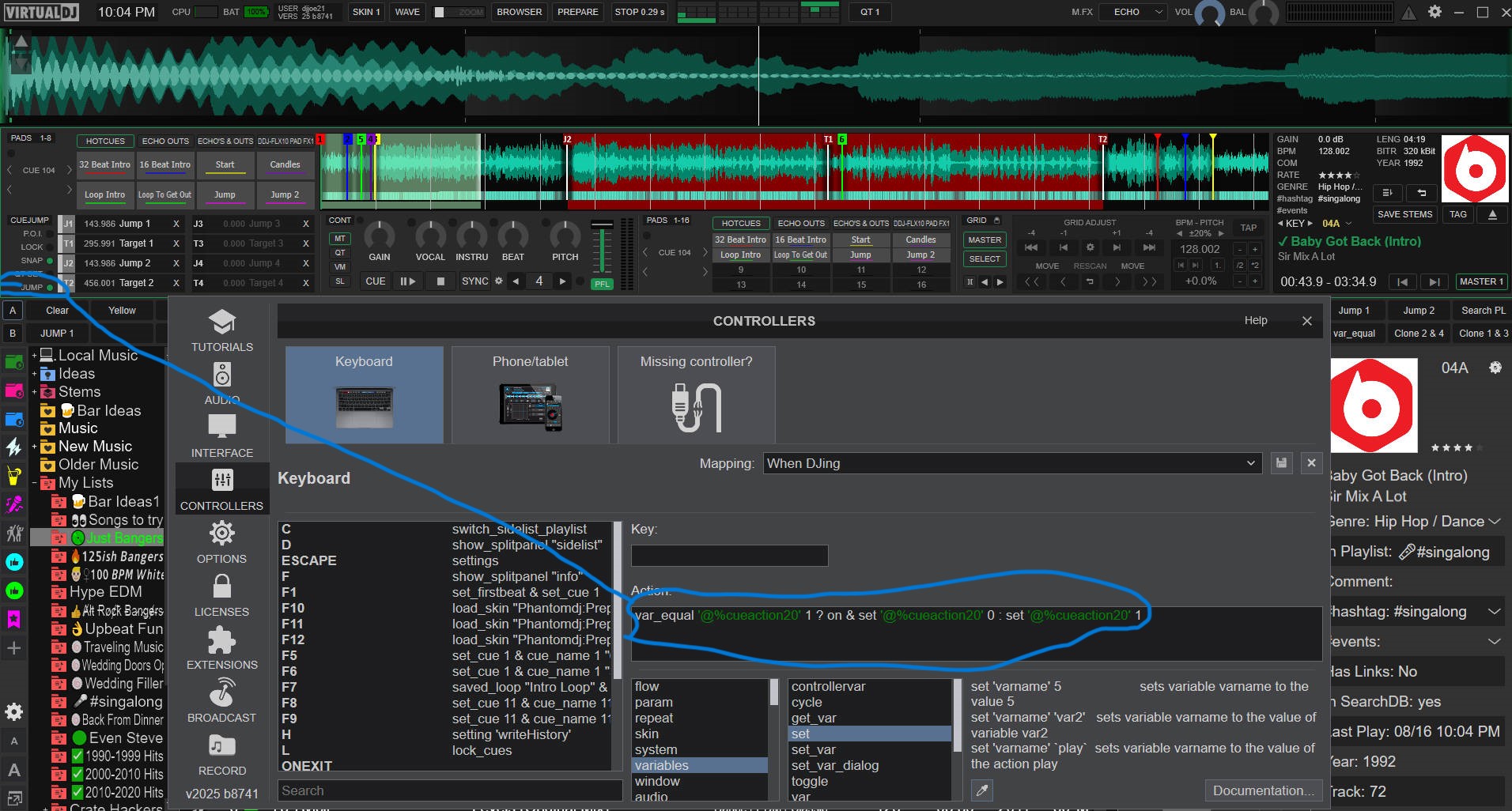The height and width of the screenshot is (811, 1512).
Task: Click the Documentation button
Action: tap(1262, 790)
